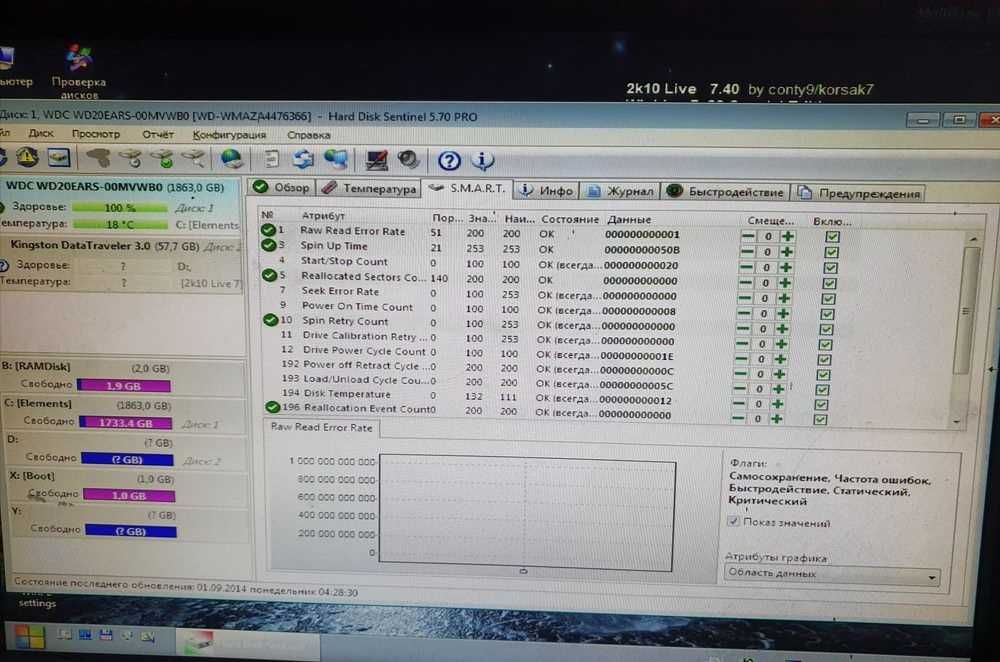Screen dimensions: 1000x662
Task: Click the Атрибут column header
Action: pos(323,216)
